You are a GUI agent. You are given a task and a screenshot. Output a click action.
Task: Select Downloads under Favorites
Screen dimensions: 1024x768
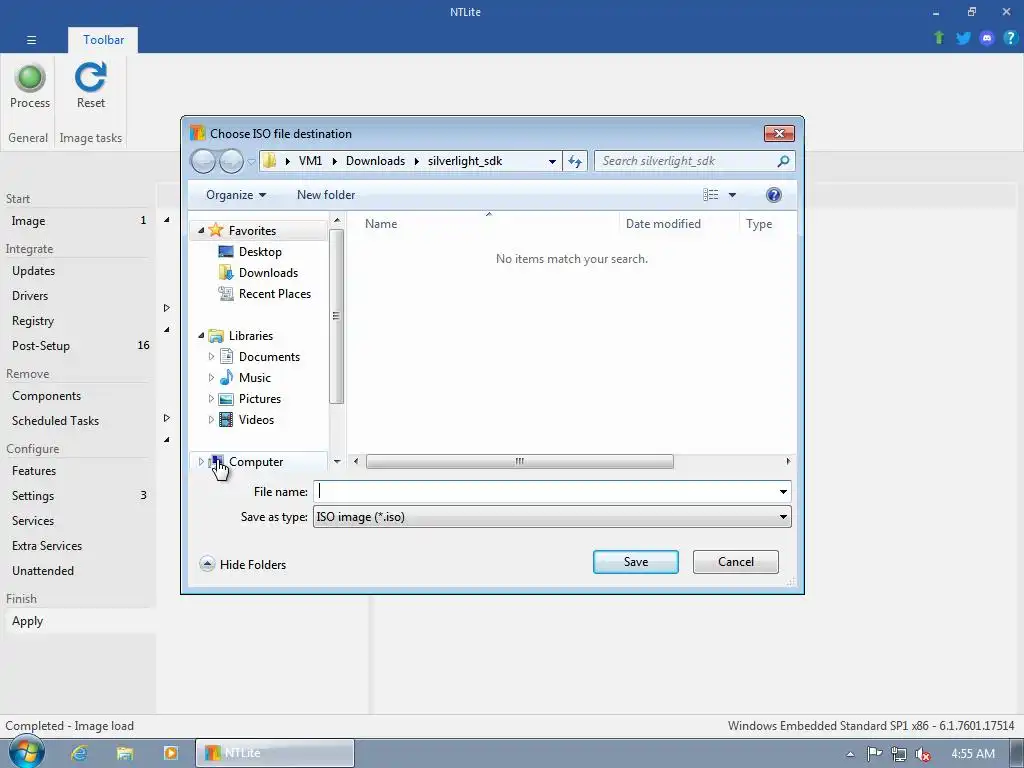(268, 272)
